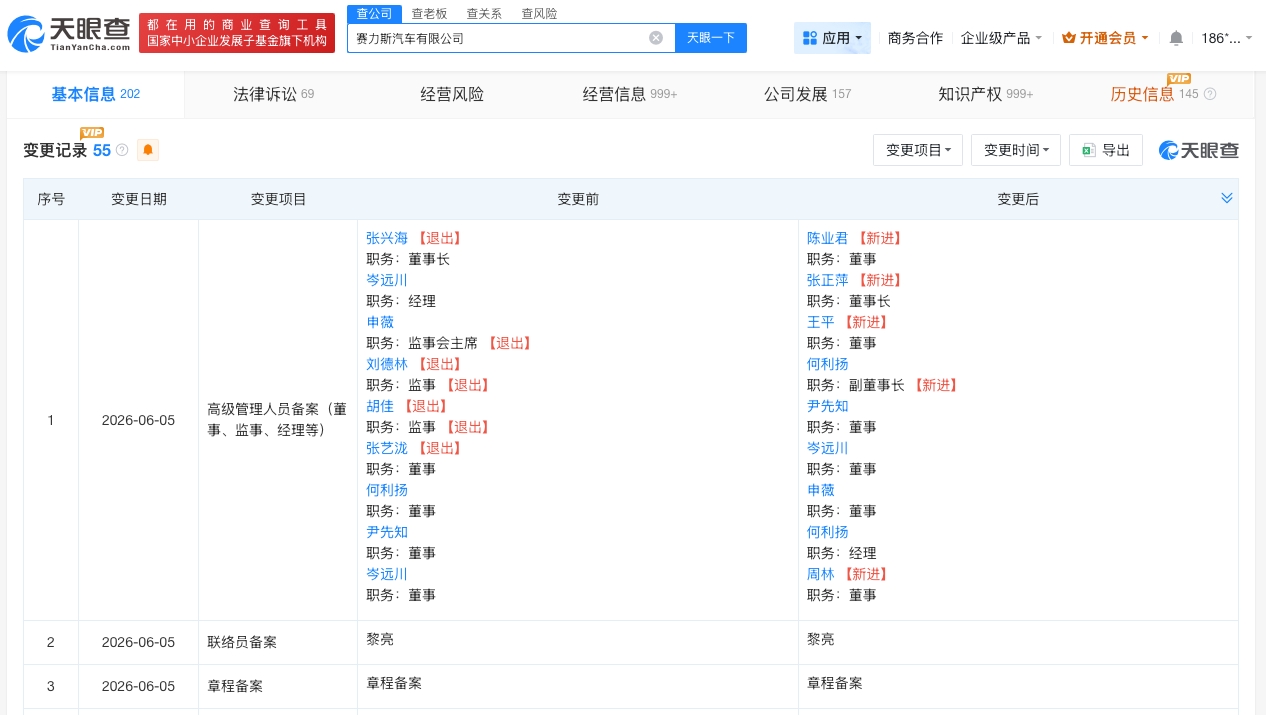The height and width of the screenshot is (715, 1266).
Task: Click the 变更后 column header
Action: pos(1018,199)
